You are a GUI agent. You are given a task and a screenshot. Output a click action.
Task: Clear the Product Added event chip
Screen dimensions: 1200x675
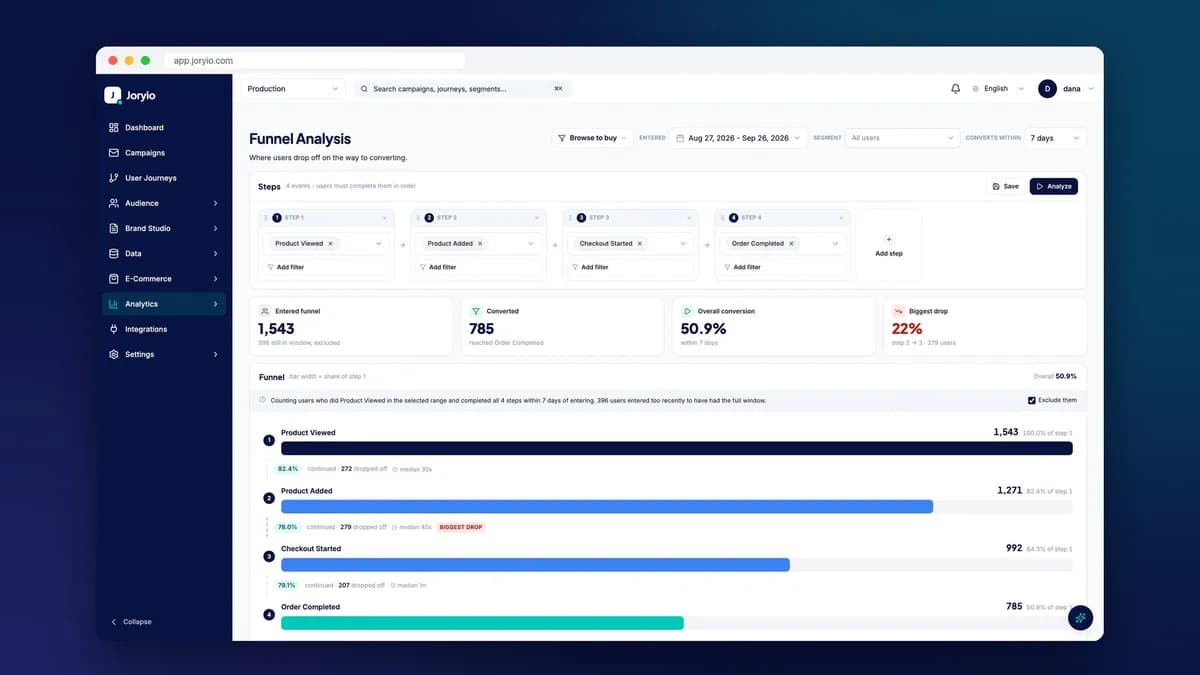click(x=480, y=243)
